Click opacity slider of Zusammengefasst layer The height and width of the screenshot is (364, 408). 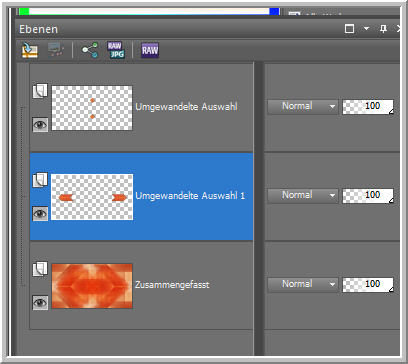tap(368, 285)
